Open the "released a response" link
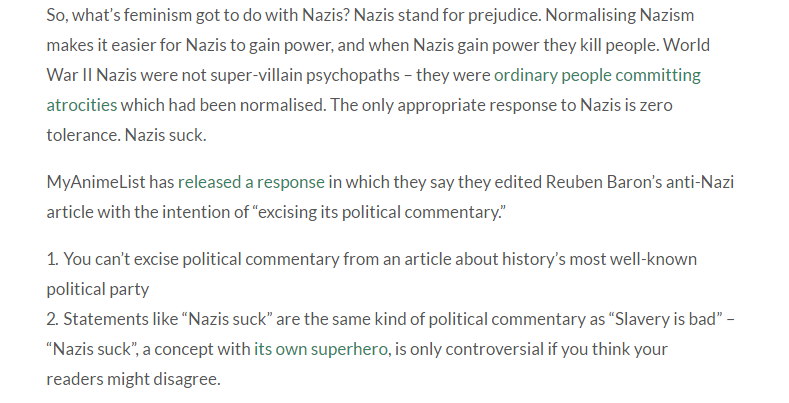 point(251,182)
